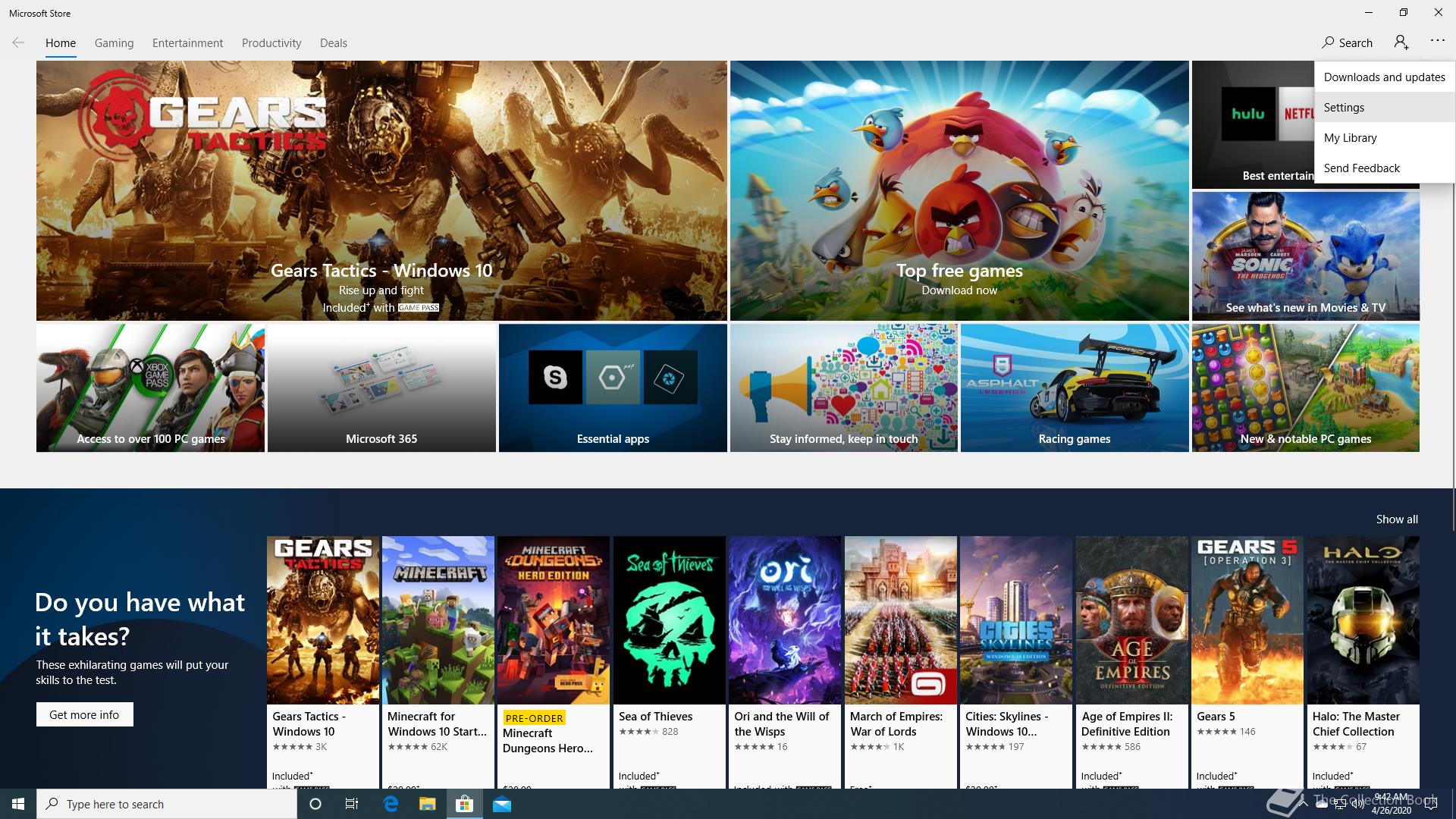Screen dimensions: 1456x819
Task: Open Mail app from taskbar
Action: coord(502,804)
